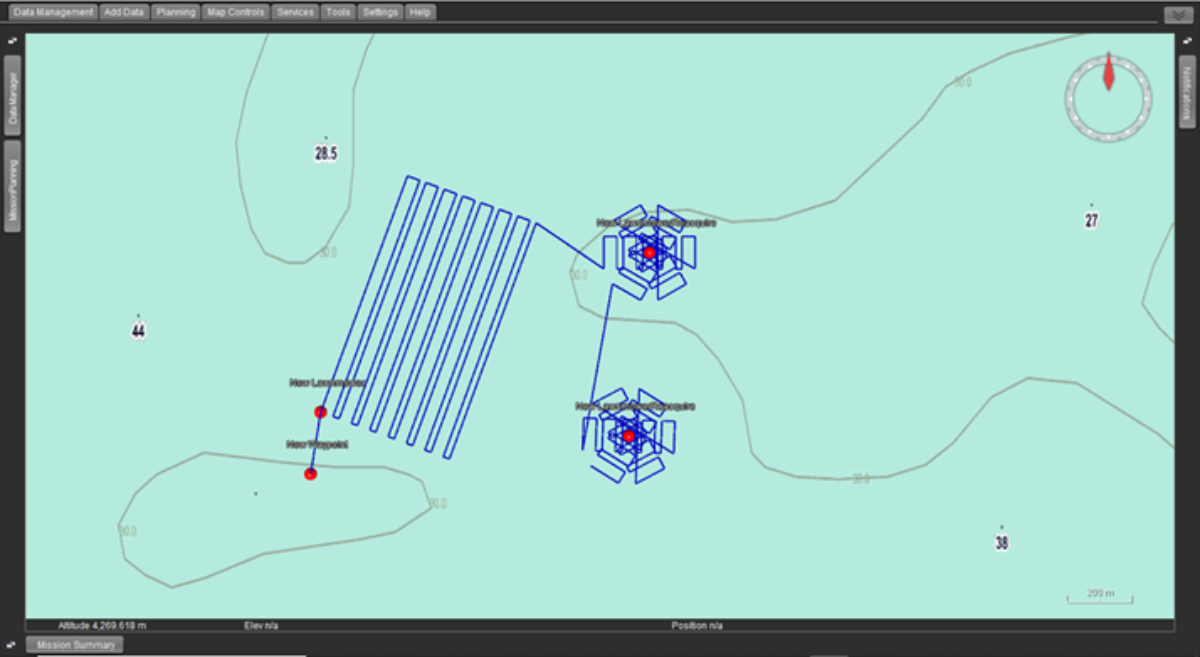
Task: Select the lower red spiral search pattern center
Action: click(628, 436)
